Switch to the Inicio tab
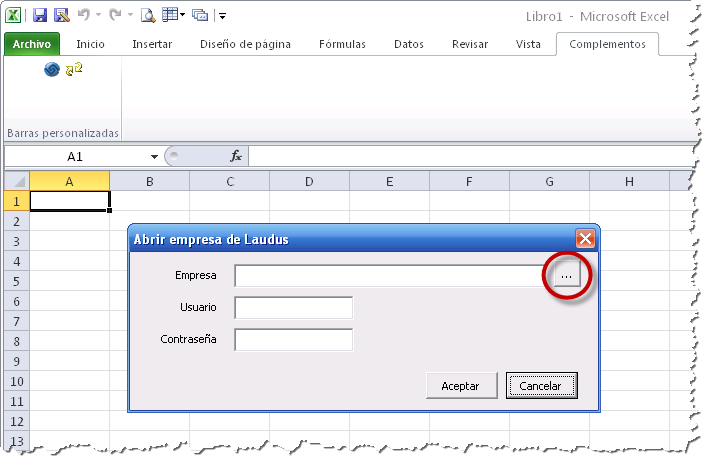Image resolution: width=709 pixels, height=462 pixels. pos(90,44)
